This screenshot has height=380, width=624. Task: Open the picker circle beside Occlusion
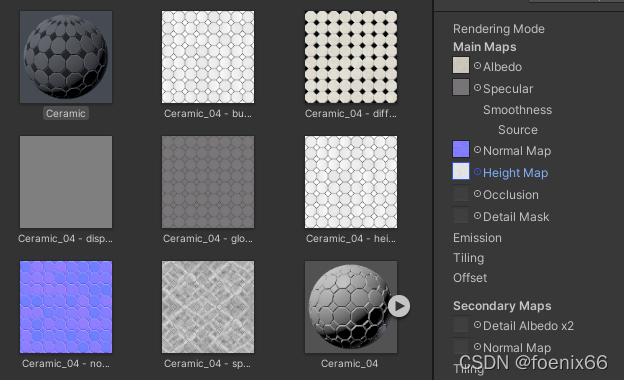(478, 194)
